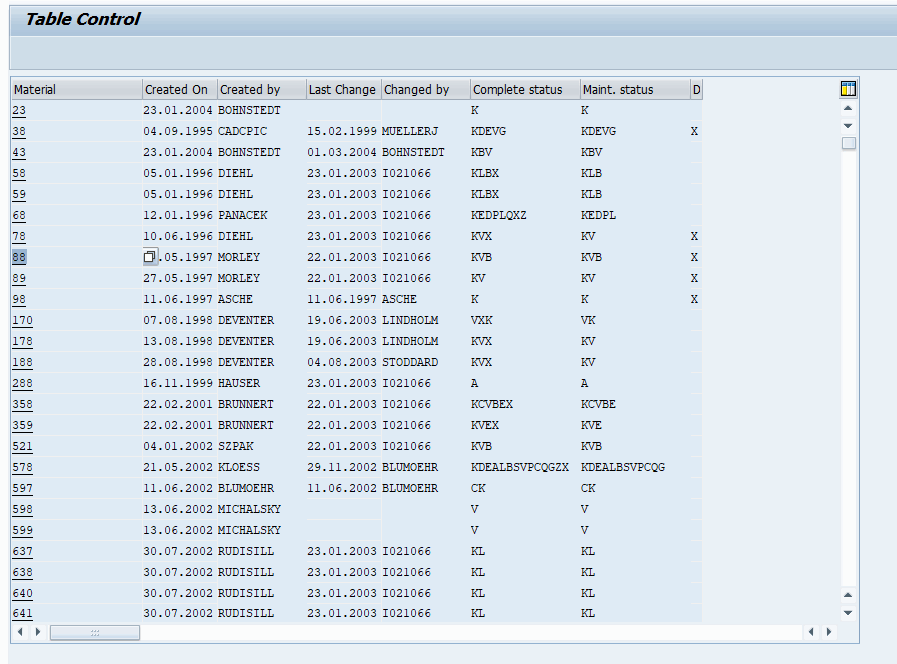Select the Changed by column header
897x664 pixels.
coord(426,89)
